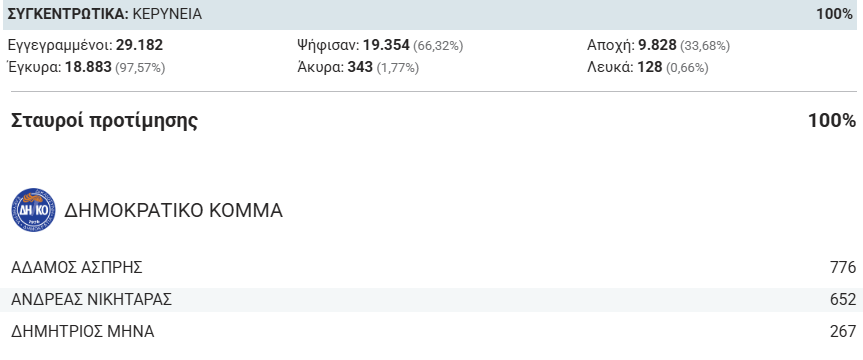The height and width of the screenshot is (360, 863).
Task: Click the Σταυροί προτίμησης section title
Action: 104,121
